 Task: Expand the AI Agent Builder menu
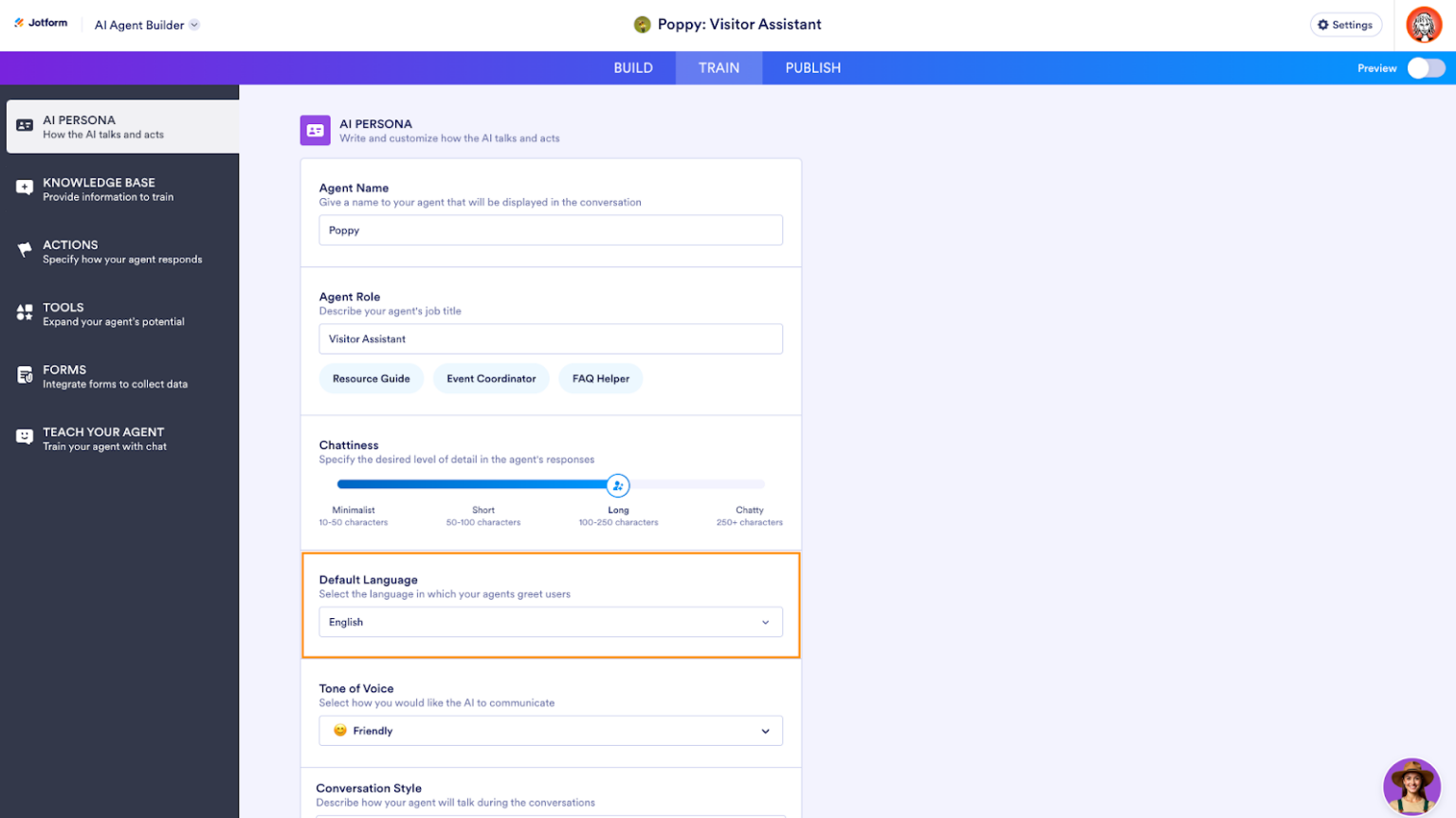[146, 25]
